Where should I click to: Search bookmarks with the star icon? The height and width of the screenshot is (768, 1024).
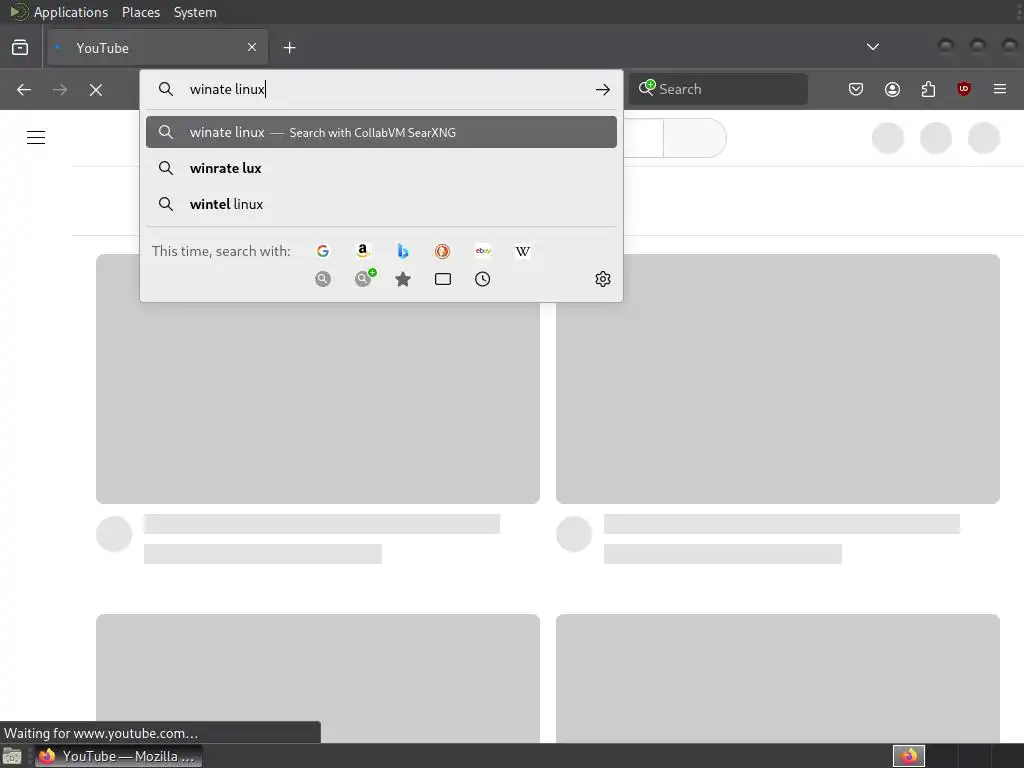(403, 280)
